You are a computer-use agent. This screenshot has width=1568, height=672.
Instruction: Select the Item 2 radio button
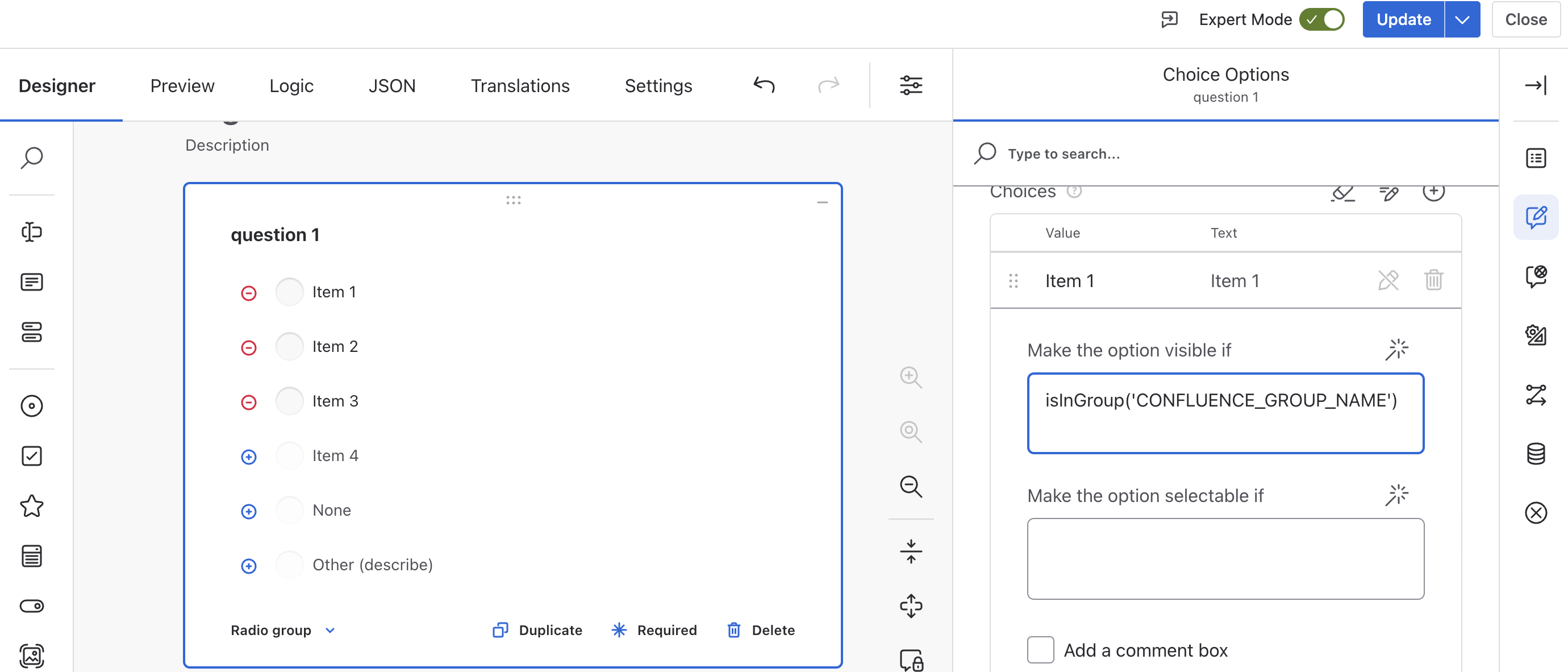(x=290, y=346)
